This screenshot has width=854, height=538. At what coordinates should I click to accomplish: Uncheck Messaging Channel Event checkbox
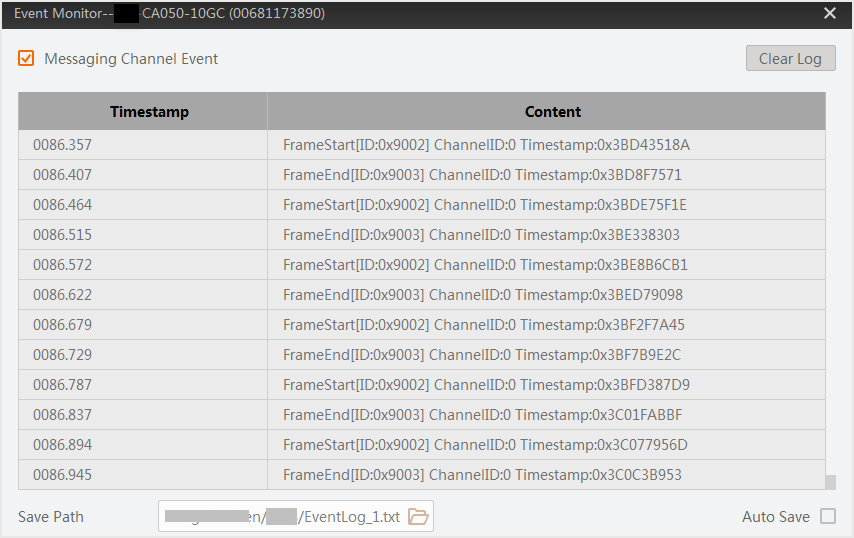pos(26,59)
